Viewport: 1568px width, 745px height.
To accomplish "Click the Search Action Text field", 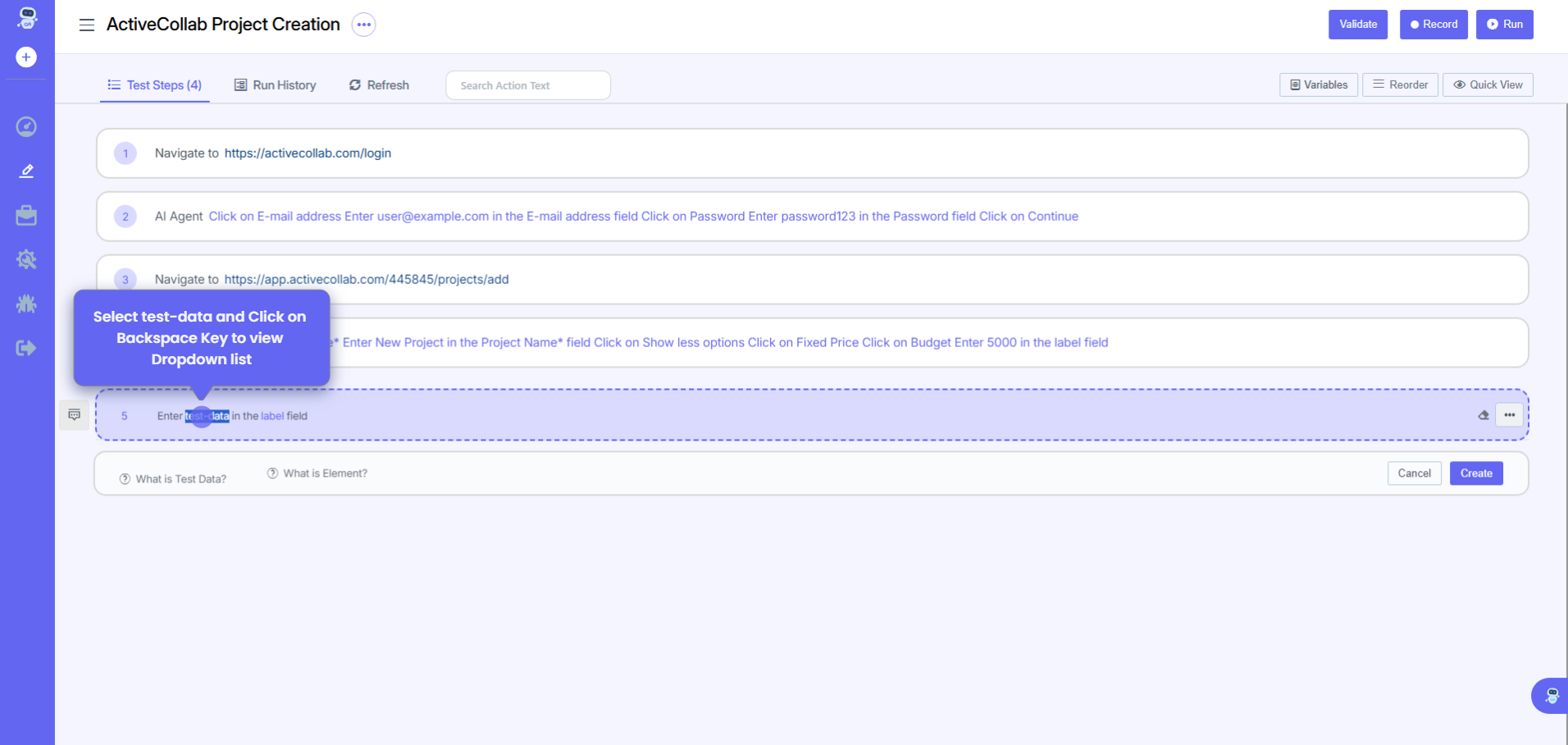I will 528,85.
